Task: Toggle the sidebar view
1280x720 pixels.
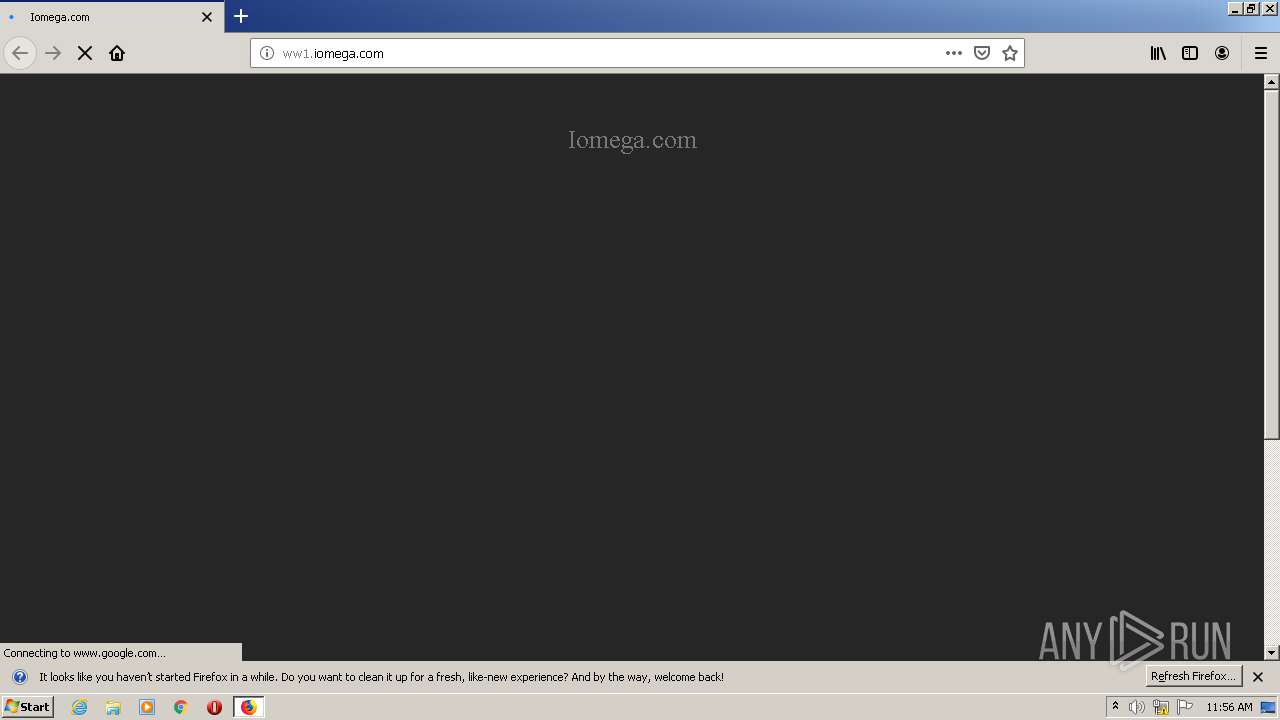Action: click(1190, 53)
